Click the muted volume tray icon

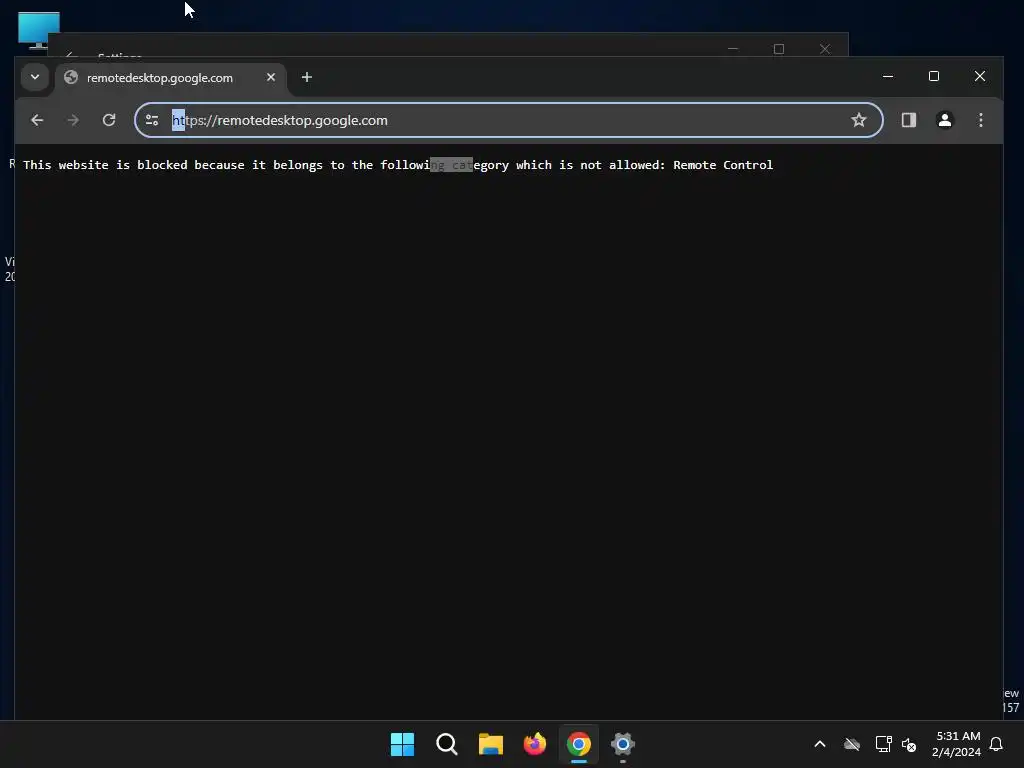tap(908, 744)
